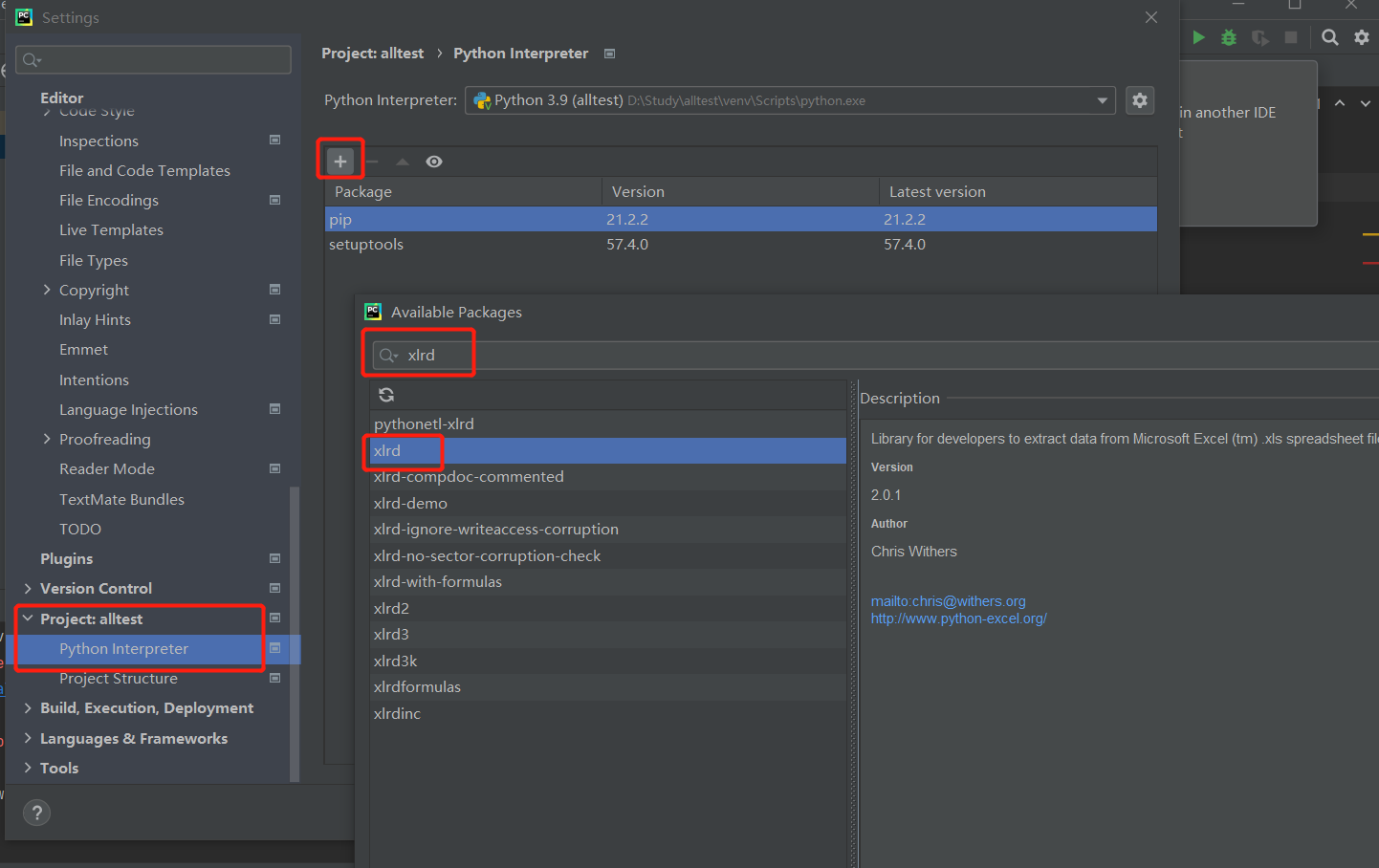The height and width of the screenshot is (868, 1379).
Task: Open interpreter options via the gear button
Action: click(x=1140, y=99)
